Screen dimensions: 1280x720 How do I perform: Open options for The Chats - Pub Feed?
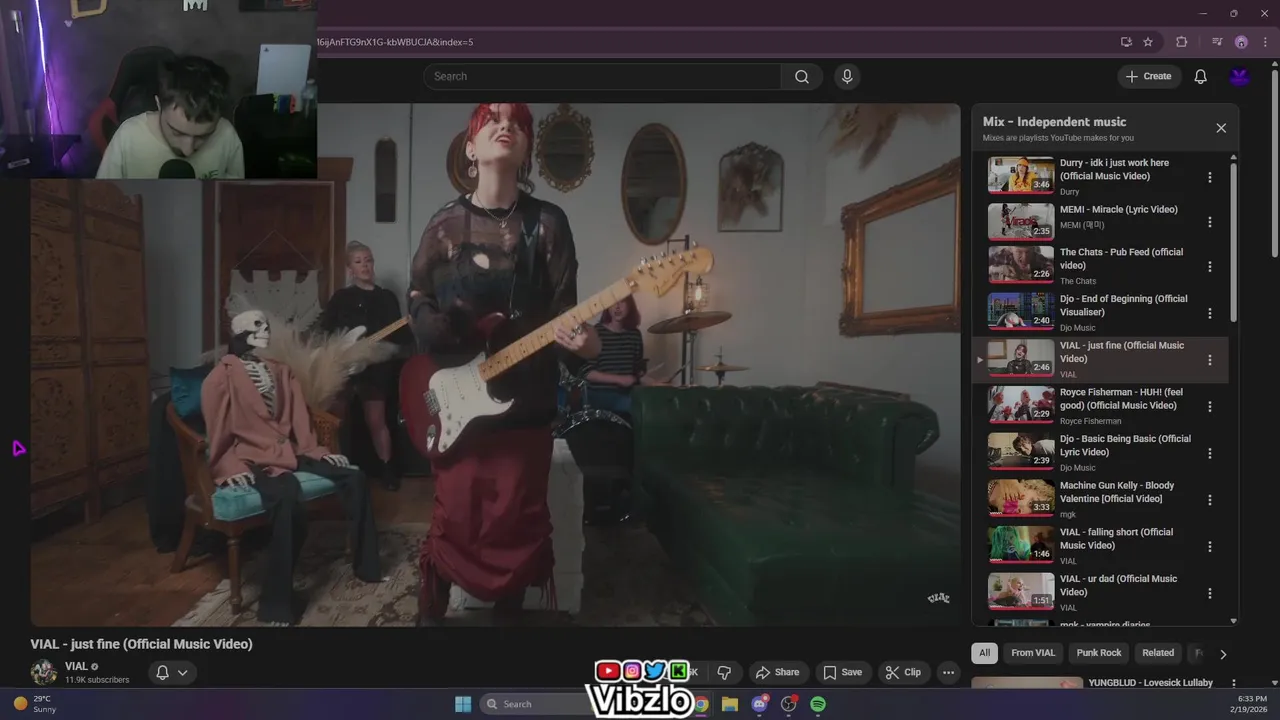tap(1210, 267)
